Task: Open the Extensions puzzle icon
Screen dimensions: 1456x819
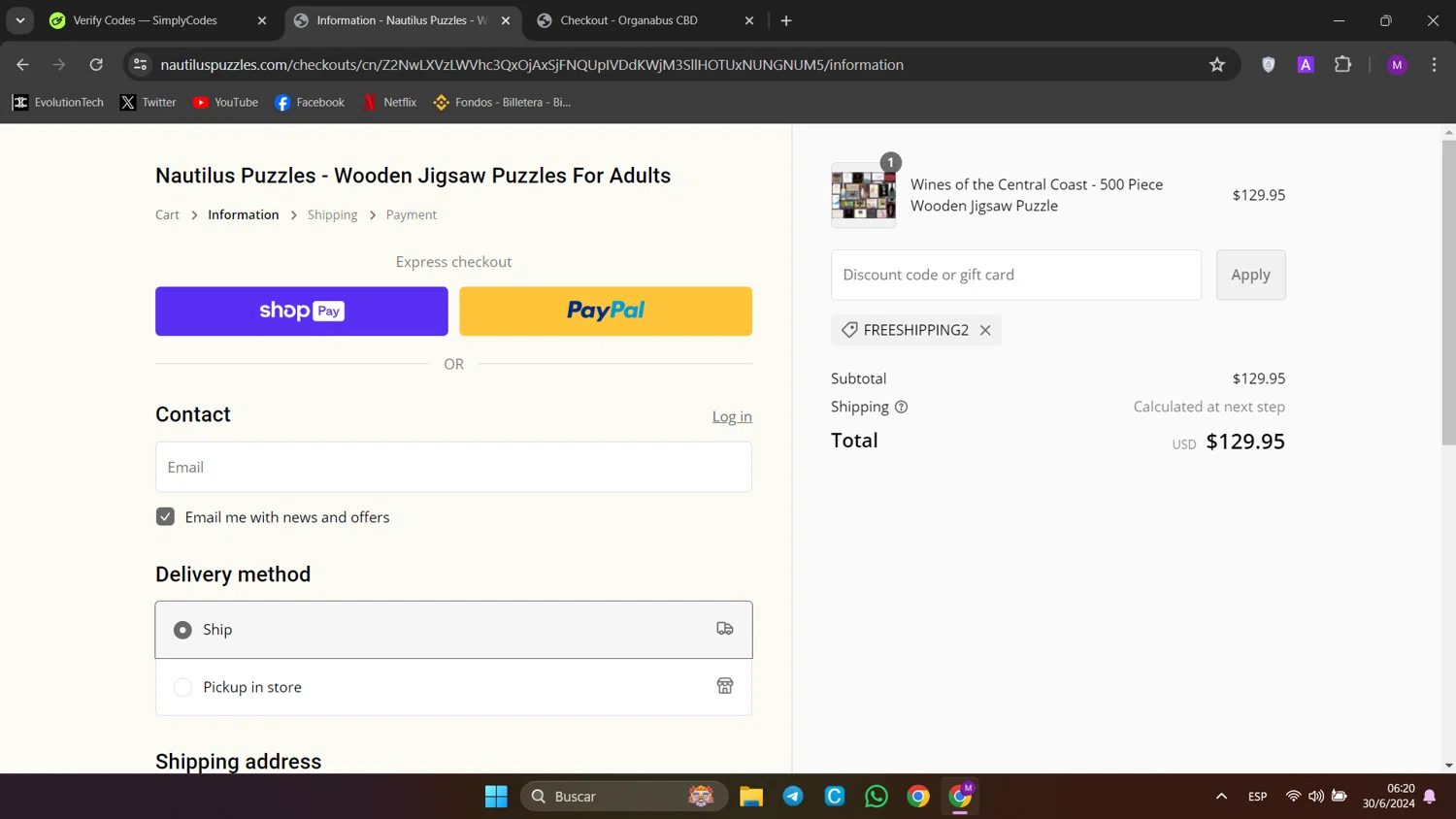Action: (x=1342, y=65)
